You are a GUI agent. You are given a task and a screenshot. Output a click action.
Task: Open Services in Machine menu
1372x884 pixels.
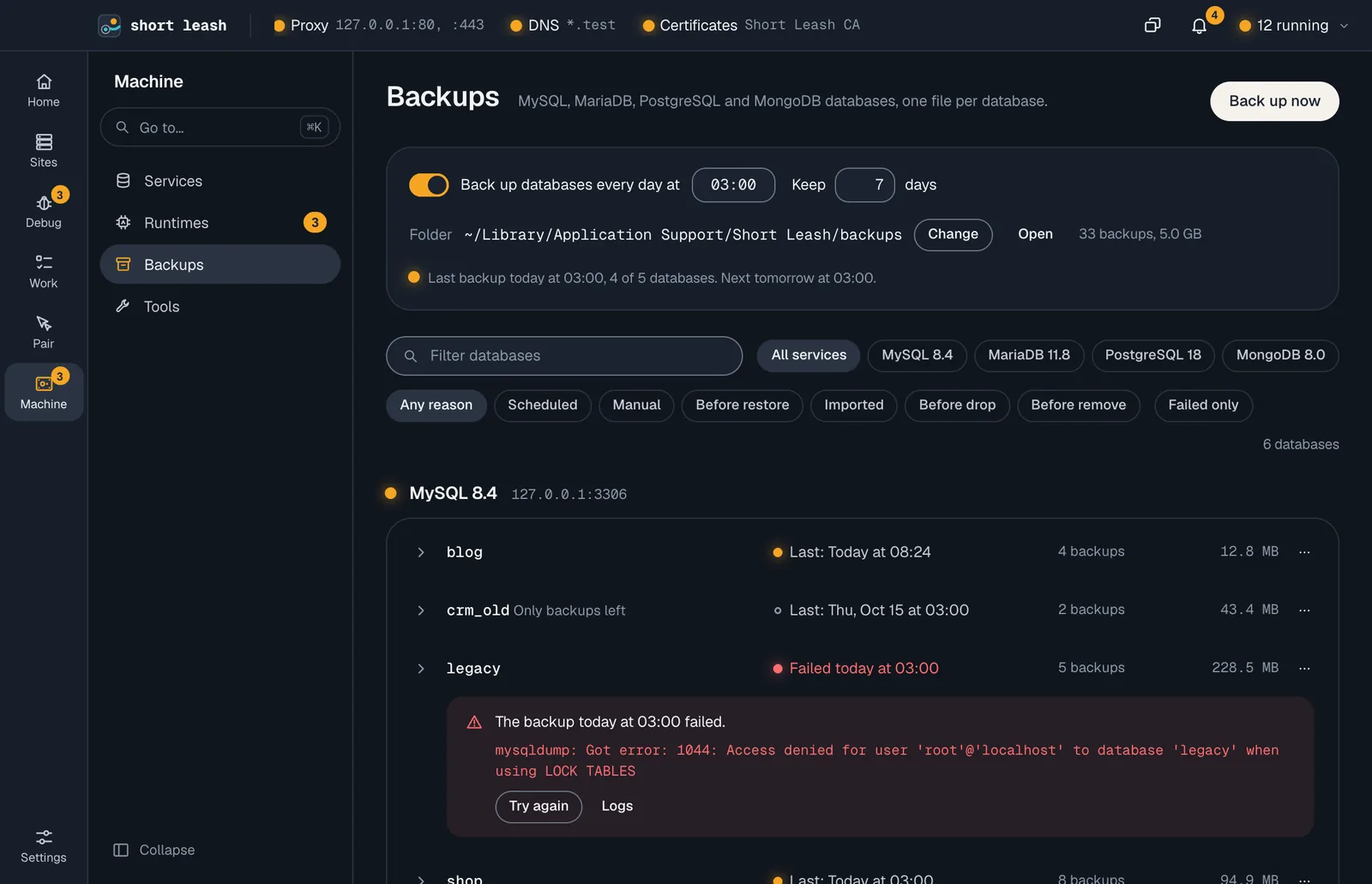point(220,181)
